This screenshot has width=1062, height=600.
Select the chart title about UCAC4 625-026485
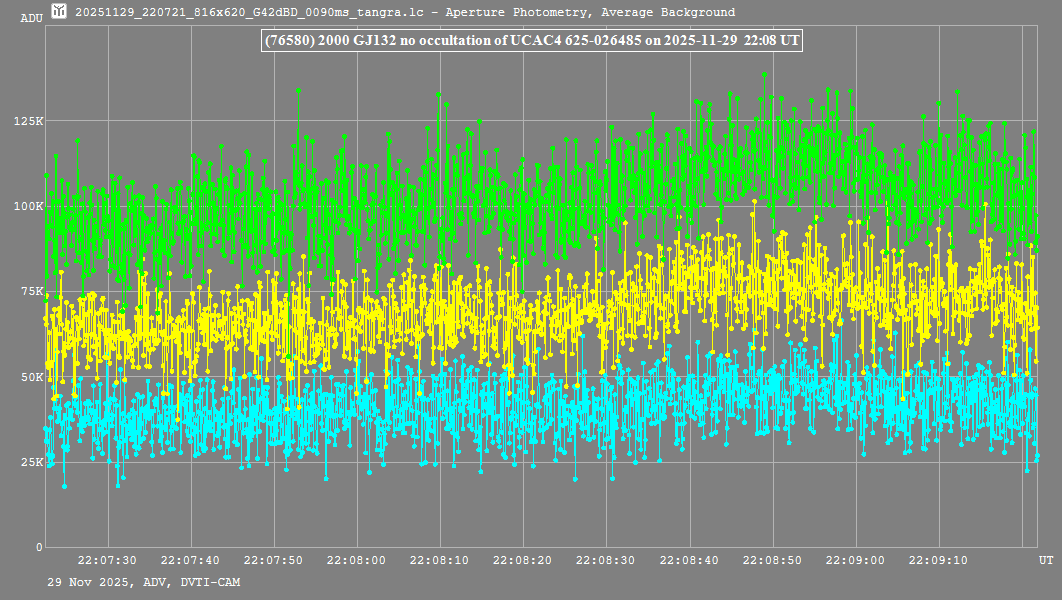click(x=530, y=41)
